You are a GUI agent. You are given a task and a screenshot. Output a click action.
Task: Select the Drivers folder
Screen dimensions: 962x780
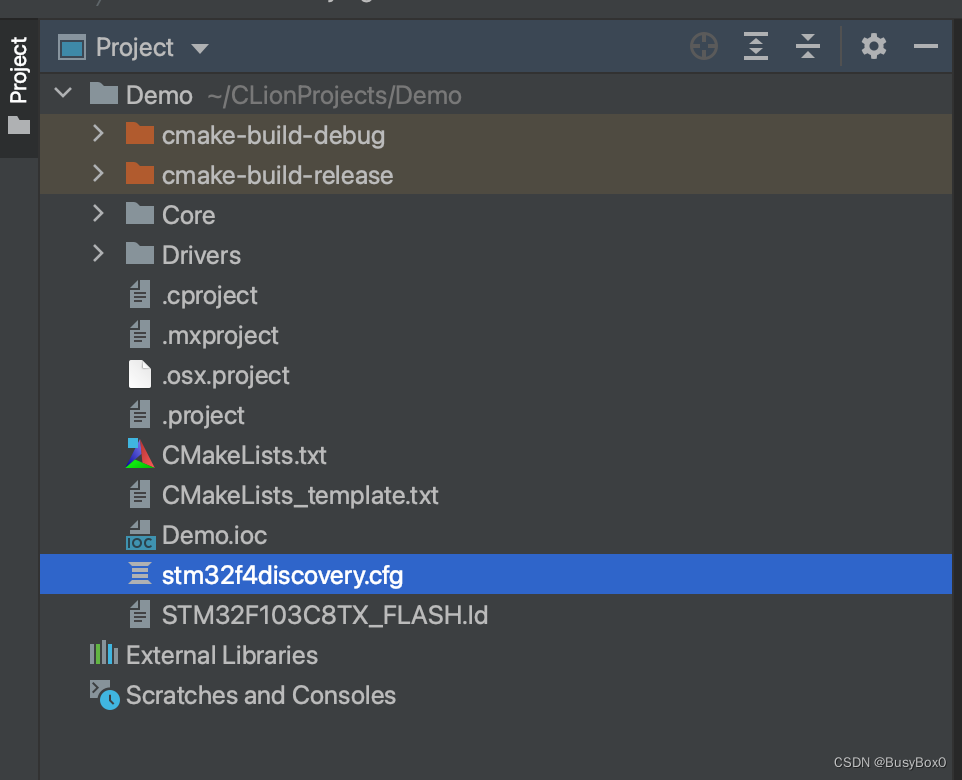pyautogui.click(x=496, y=254)
